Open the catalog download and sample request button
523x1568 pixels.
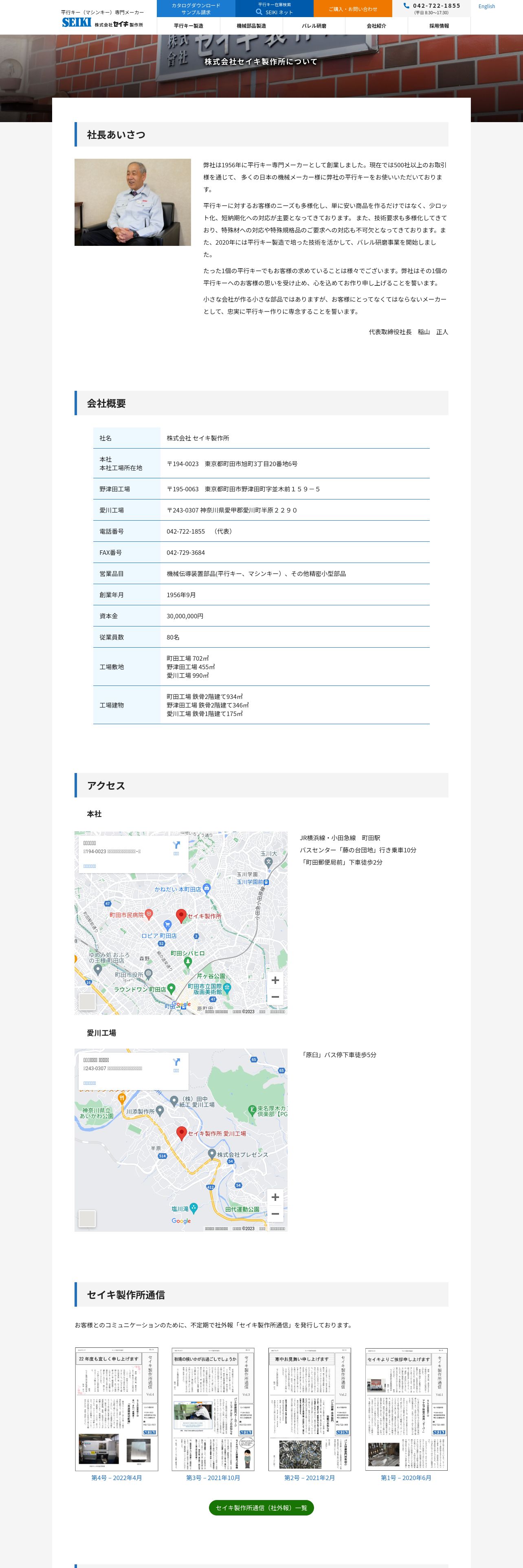tap(196, 9)
